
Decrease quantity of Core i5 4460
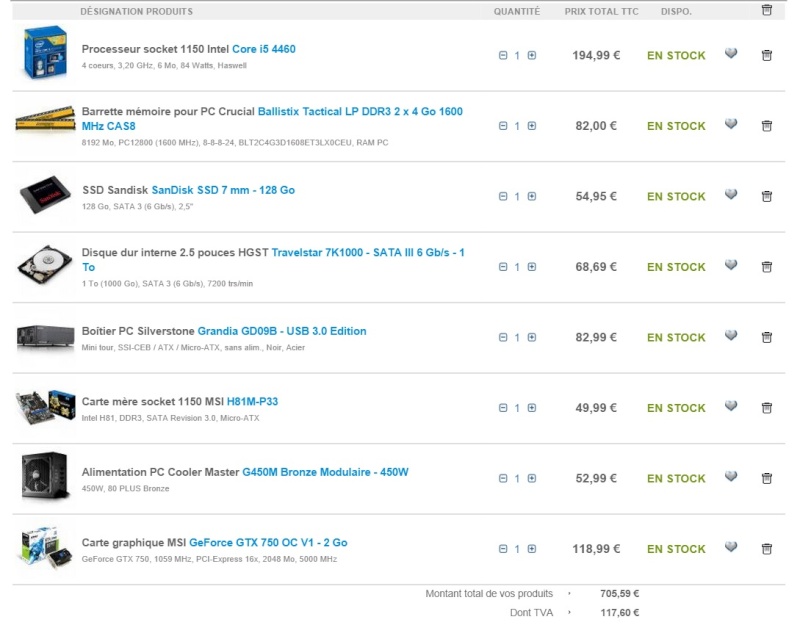coord(503,55)
